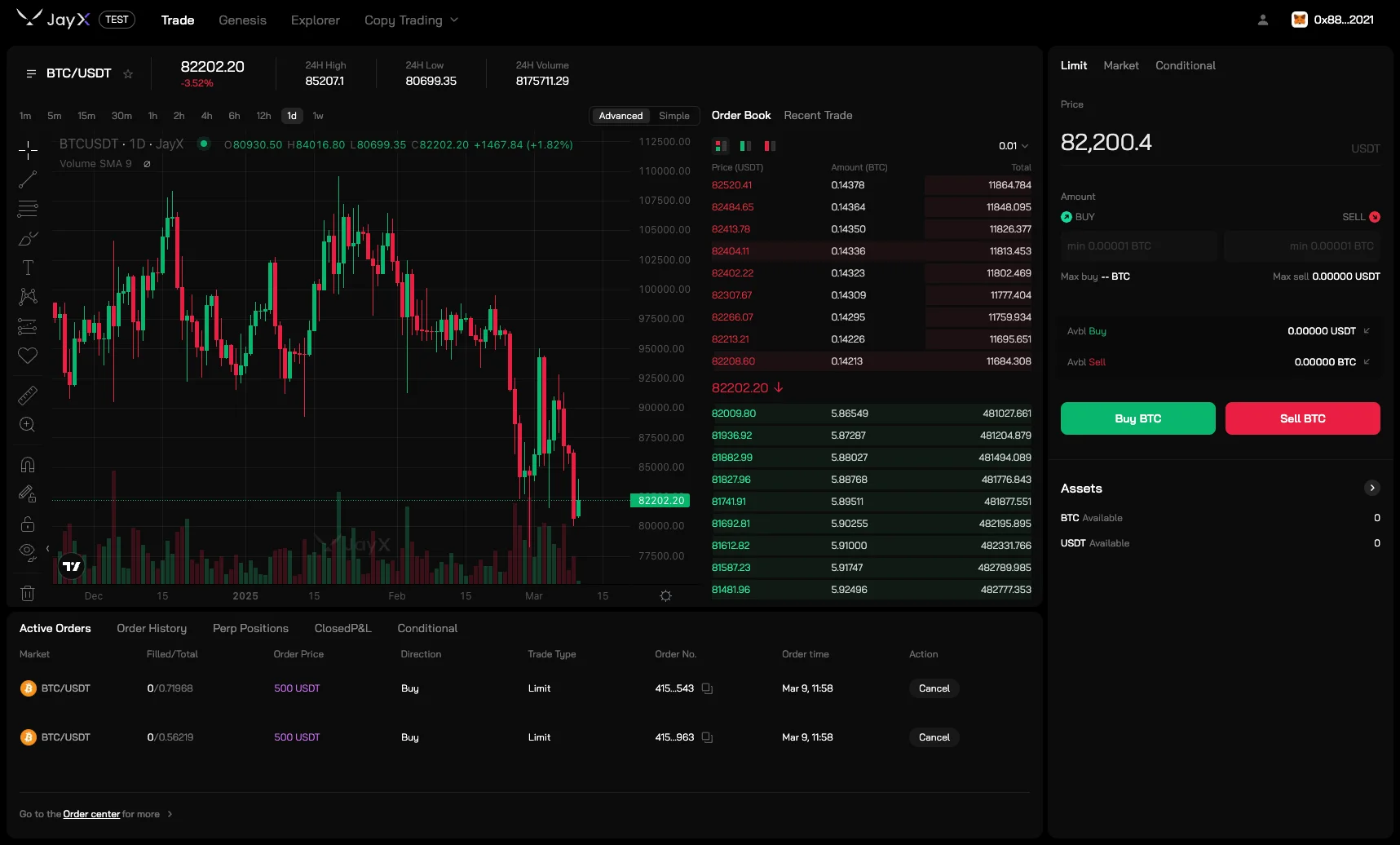Screen dimensions: 1400x845
Task: Expand the Assets panel chevron
Action: click(1373, 488)
